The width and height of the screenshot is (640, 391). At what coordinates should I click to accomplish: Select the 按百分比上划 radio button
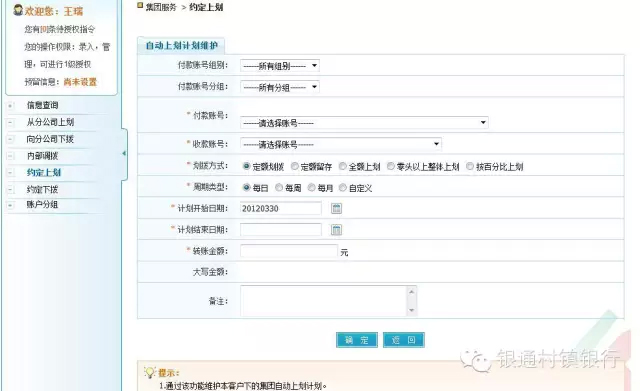(470, 166)
